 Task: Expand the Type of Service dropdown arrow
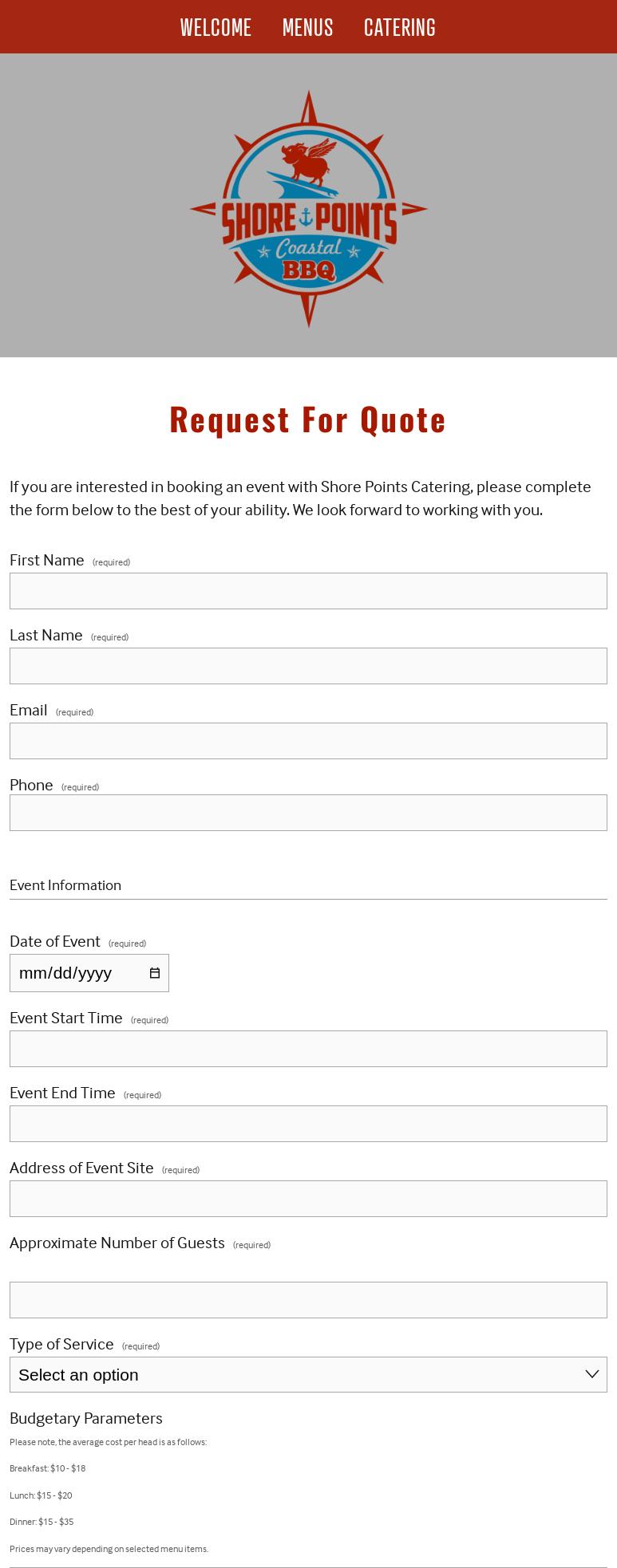click(x=591, y=1374)
